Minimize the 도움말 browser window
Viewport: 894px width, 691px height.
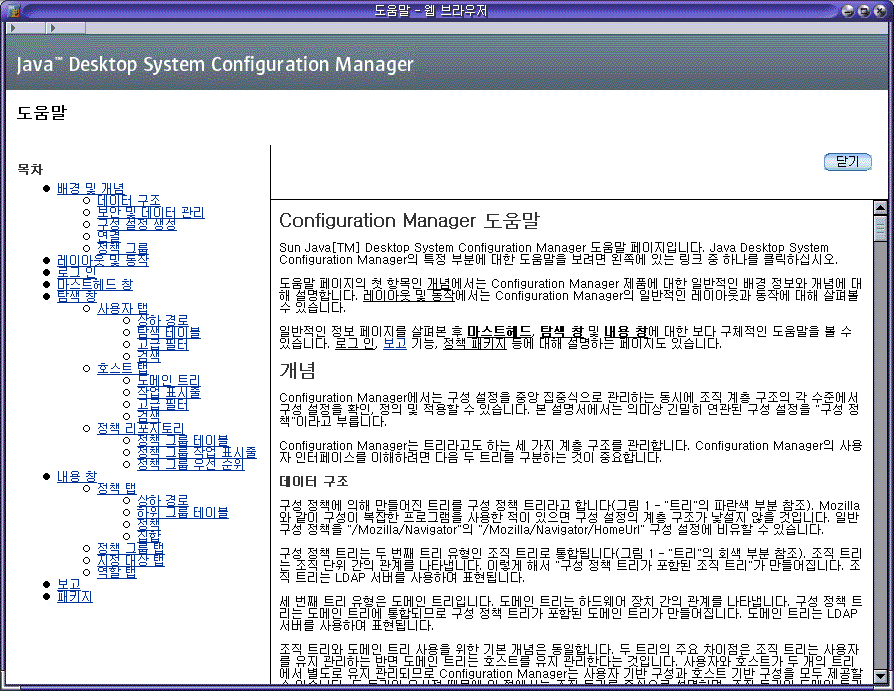(x=848, y=10)
